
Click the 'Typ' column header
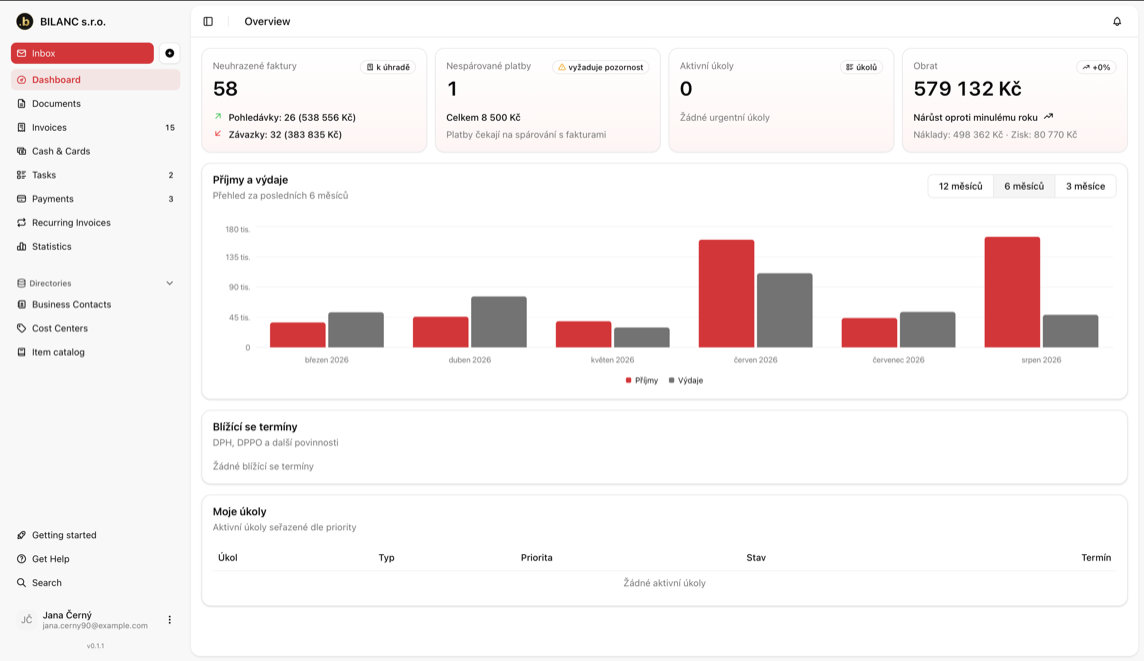386,557
